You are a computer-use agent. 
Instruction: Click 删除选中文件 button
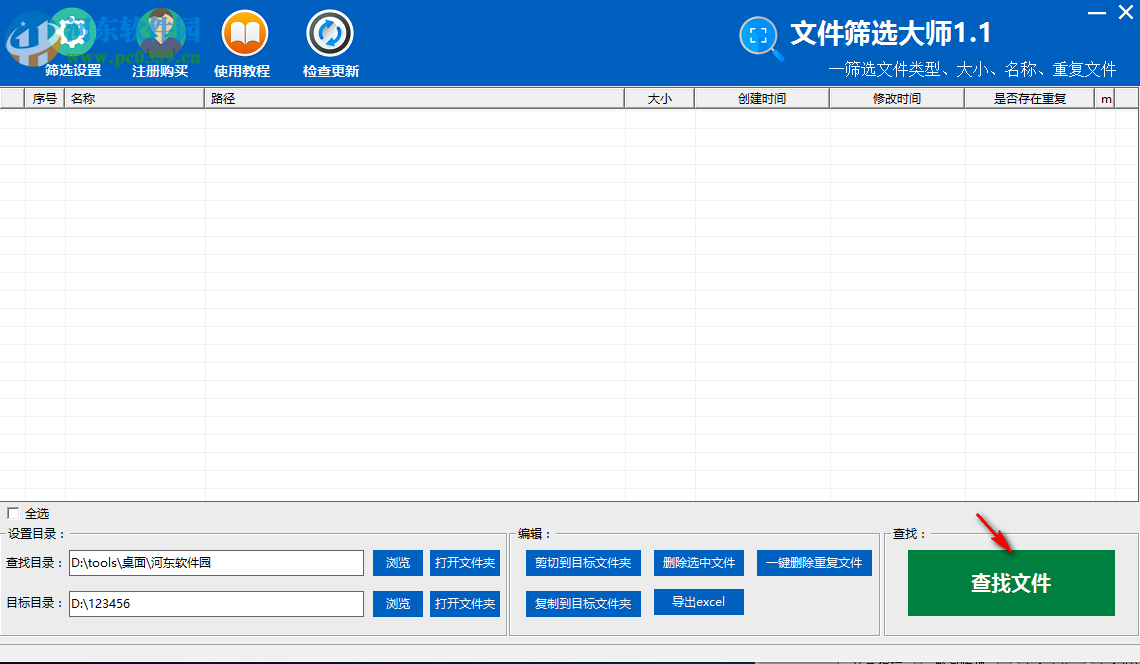click(x=699, y=563)
